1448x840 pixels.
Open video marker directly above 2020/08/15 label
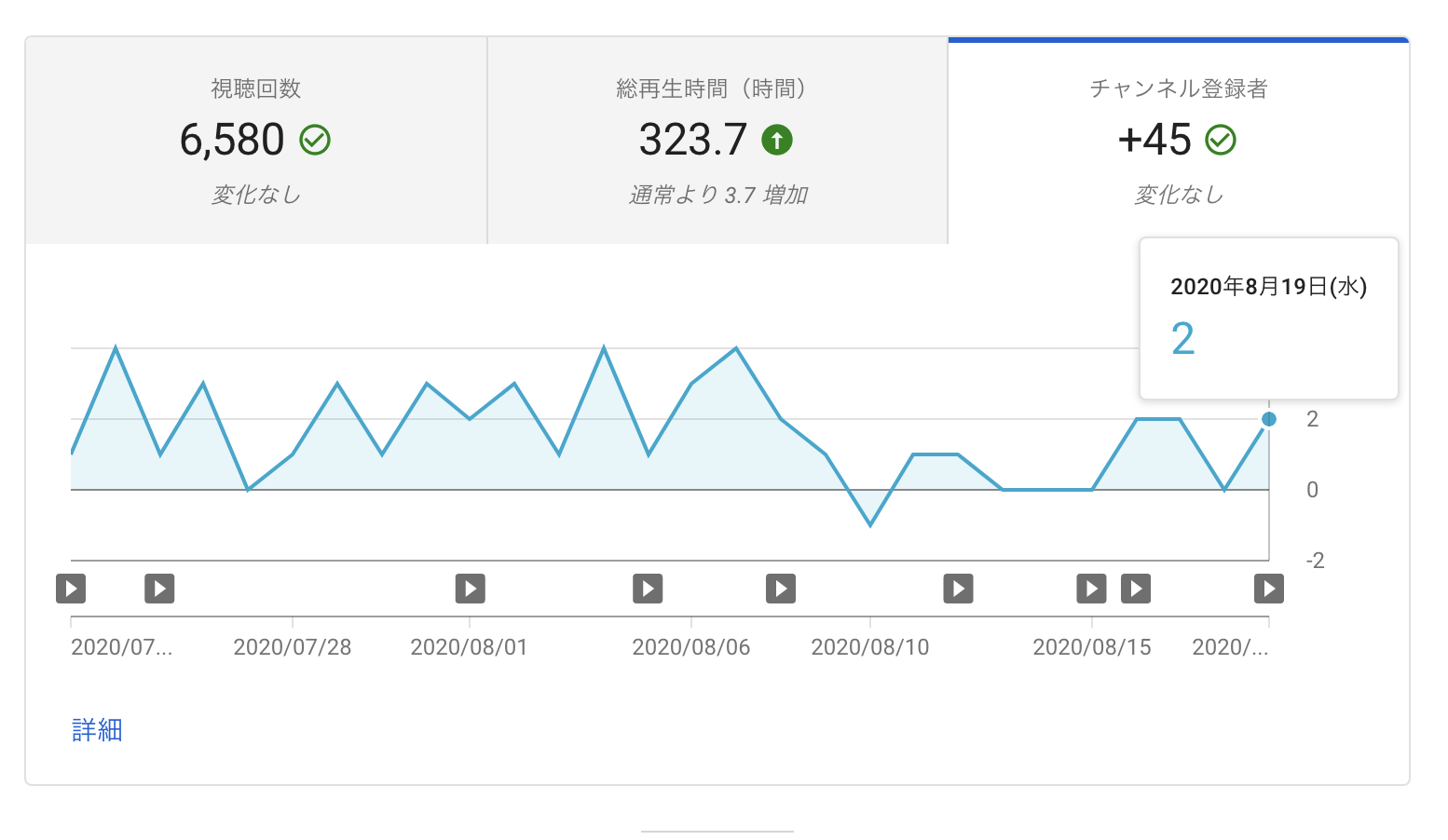tap(1091, 589)
